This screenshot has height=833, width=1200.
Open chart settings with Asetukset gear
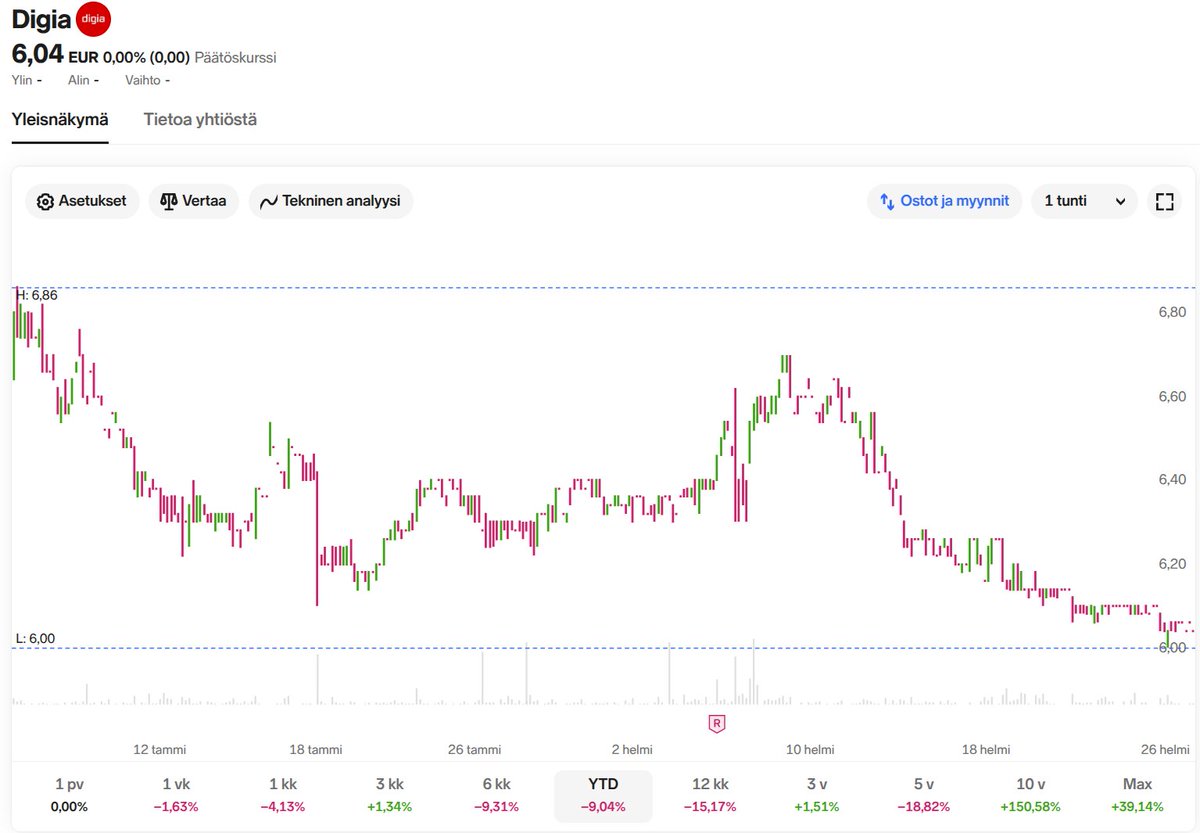click(x=82, y=201)
